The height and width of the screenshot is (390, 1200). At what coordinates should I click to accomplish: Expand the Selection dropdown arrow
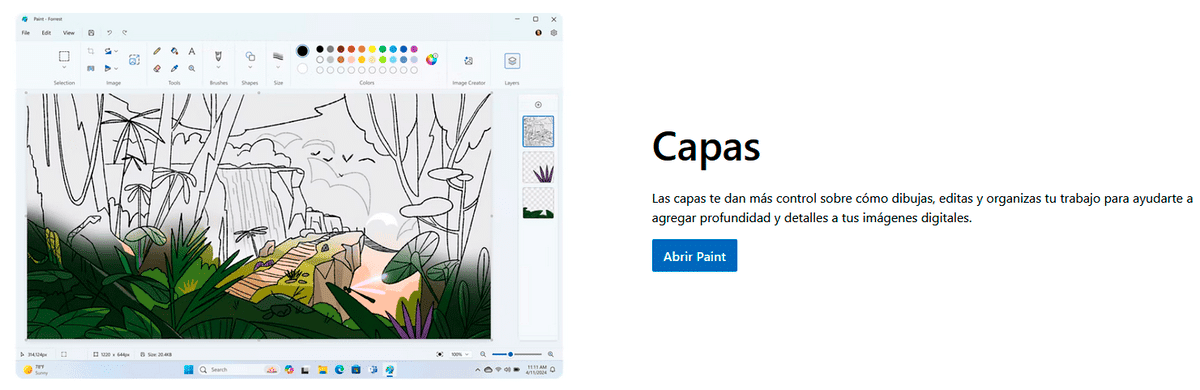click(x=64, y=67)
